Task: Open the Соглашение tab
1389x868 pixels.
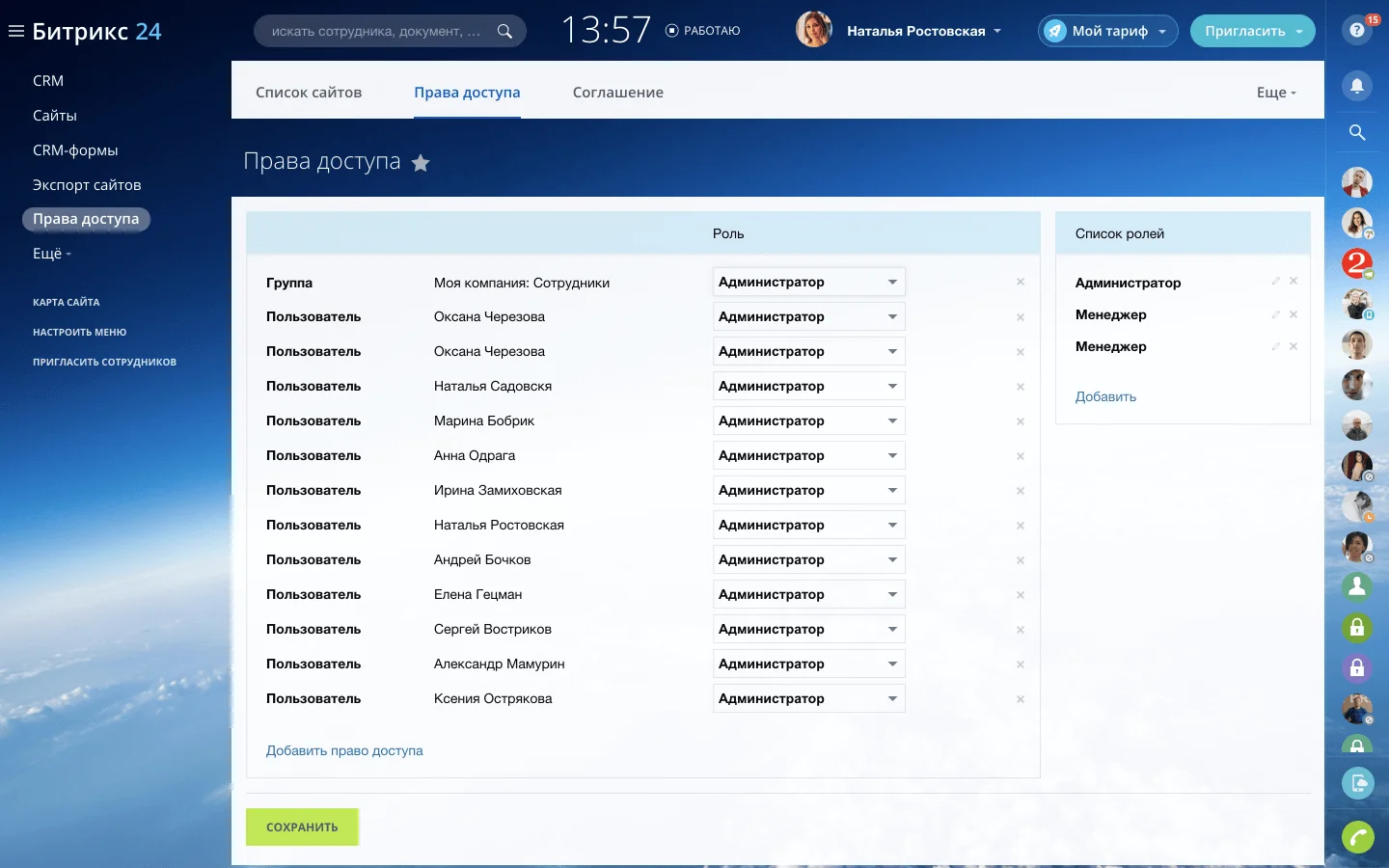Action: 617,93
